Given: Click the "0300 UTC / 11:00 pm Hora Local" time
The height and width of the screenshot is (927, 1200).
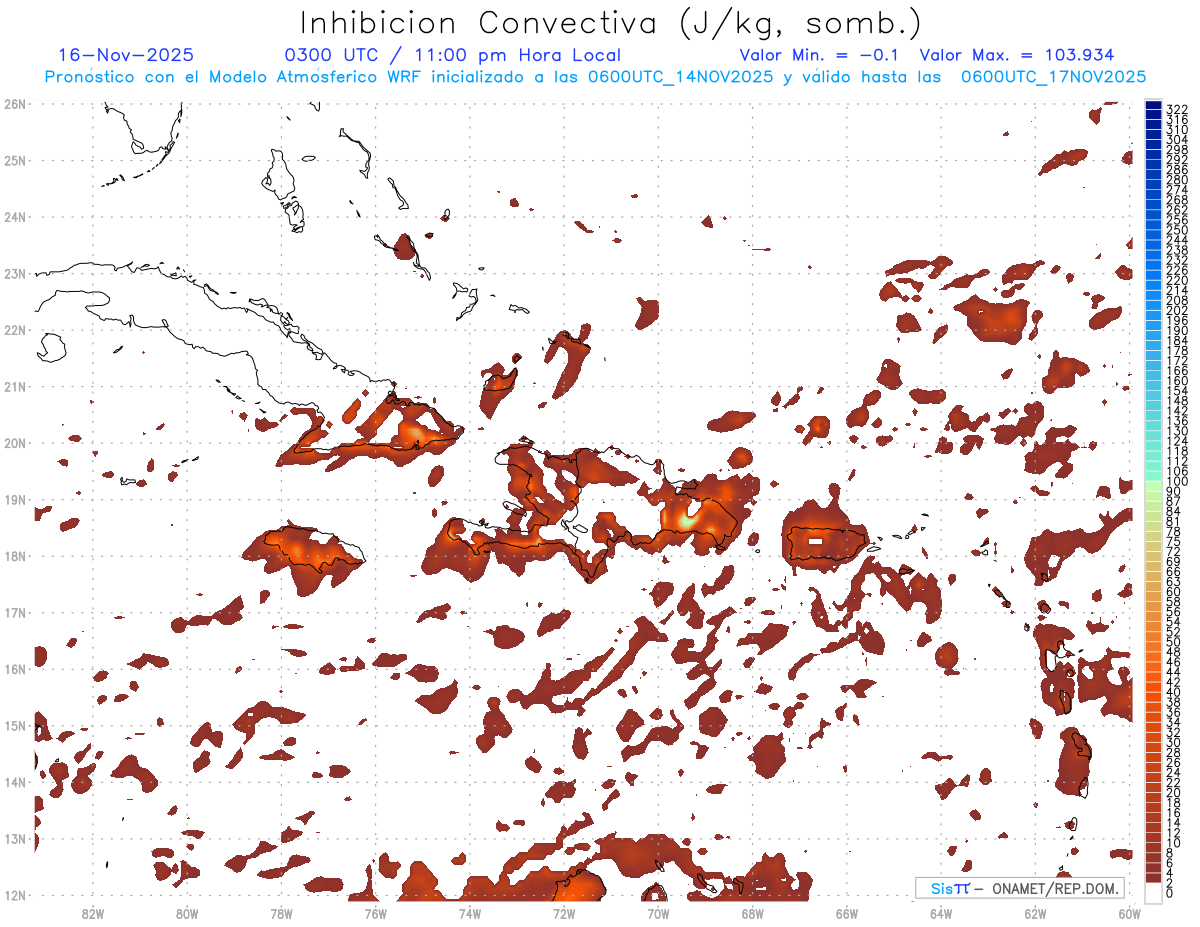Looking at the screenshot, I should click(x=453, y=55).
